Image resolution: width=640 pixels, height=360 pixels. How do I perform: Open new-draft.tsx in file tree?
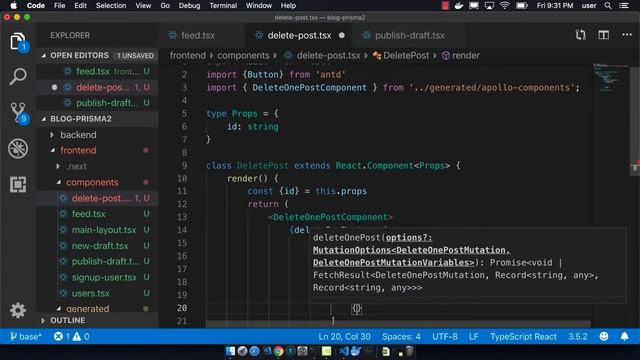click(x=98, y=246)
